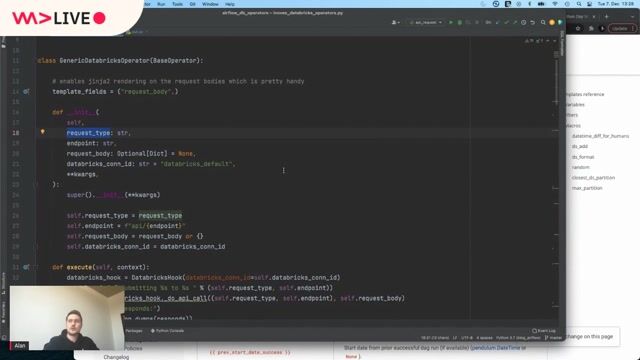Viewport: 640px width, 360px height.
Task: Click the profiler icon next to coverage
Action: click(x=477, y=22)
